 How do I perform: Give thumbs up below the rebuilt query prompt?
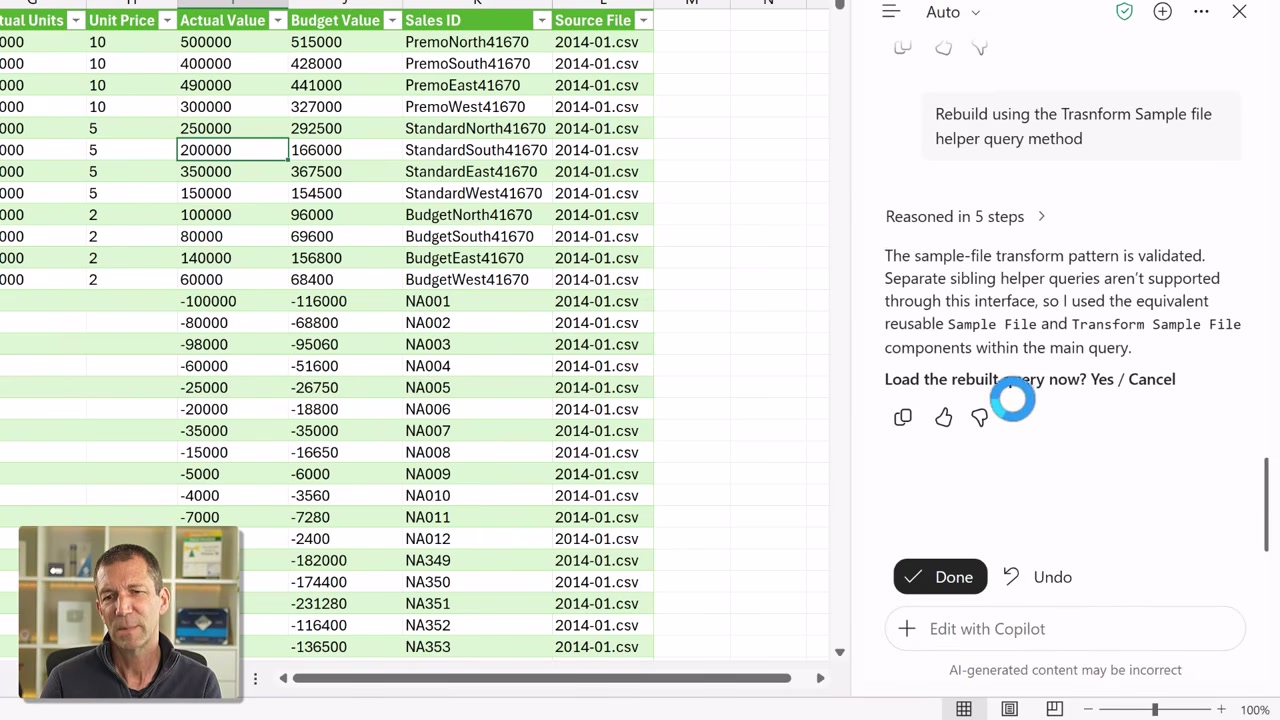tap(943, 417)
